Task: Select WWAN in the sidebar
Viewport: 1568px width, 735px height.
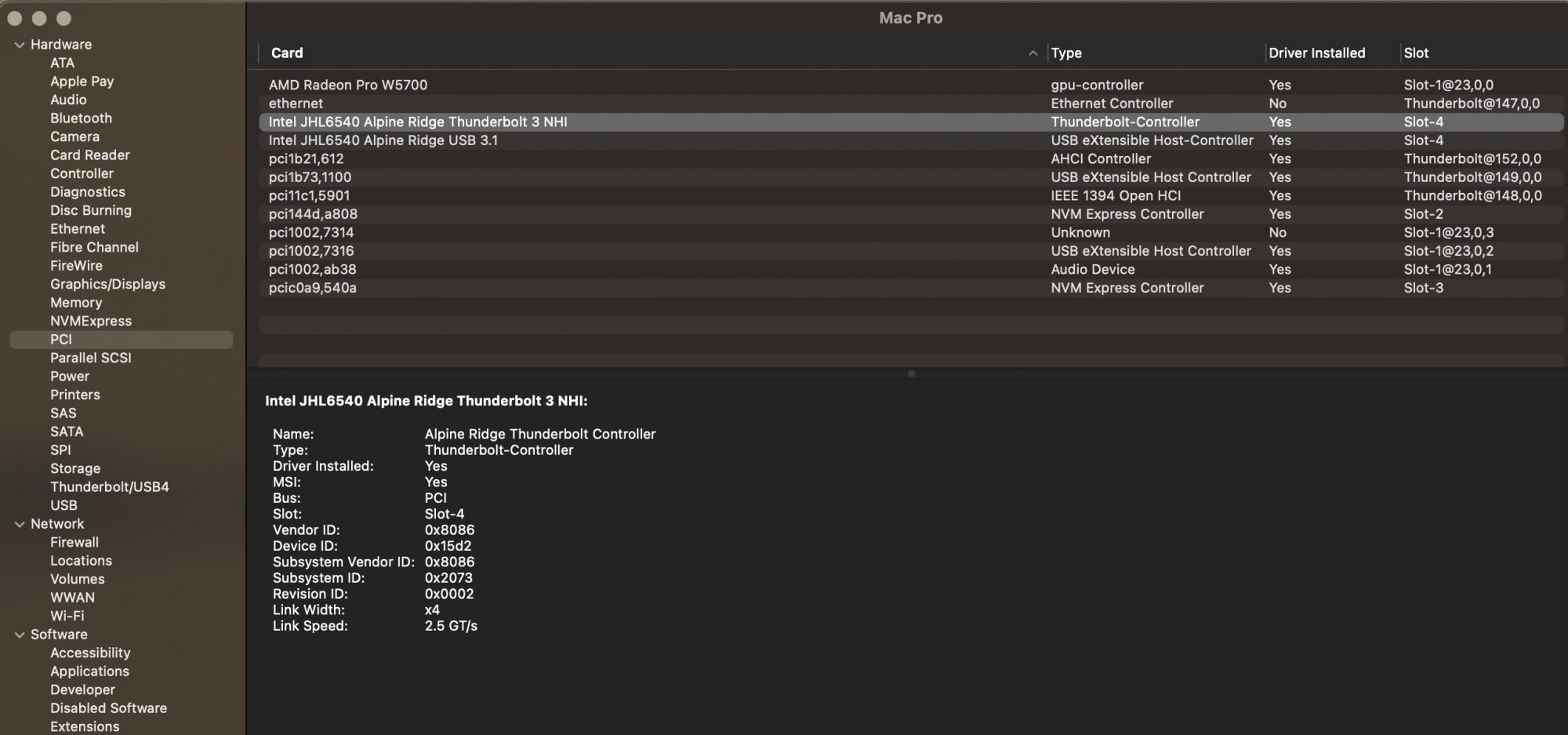Action: (72, 598)
